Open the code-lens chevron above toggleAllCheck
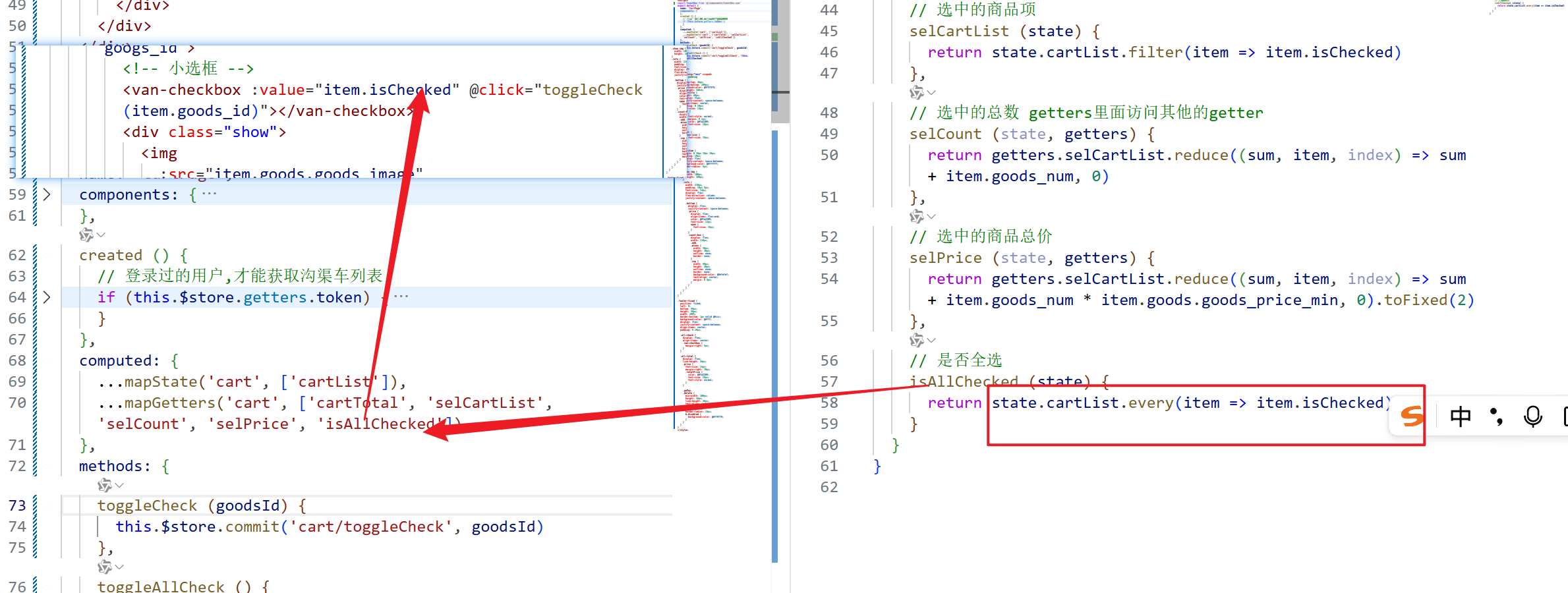Image resolution: width=1568 pixels, height=593 pixels. pos(119,567)
